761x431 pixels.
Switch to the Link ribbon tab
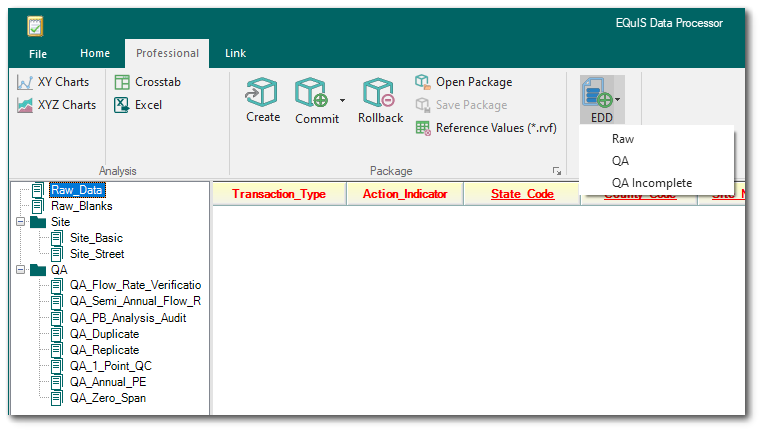click(x=235, y=54)
